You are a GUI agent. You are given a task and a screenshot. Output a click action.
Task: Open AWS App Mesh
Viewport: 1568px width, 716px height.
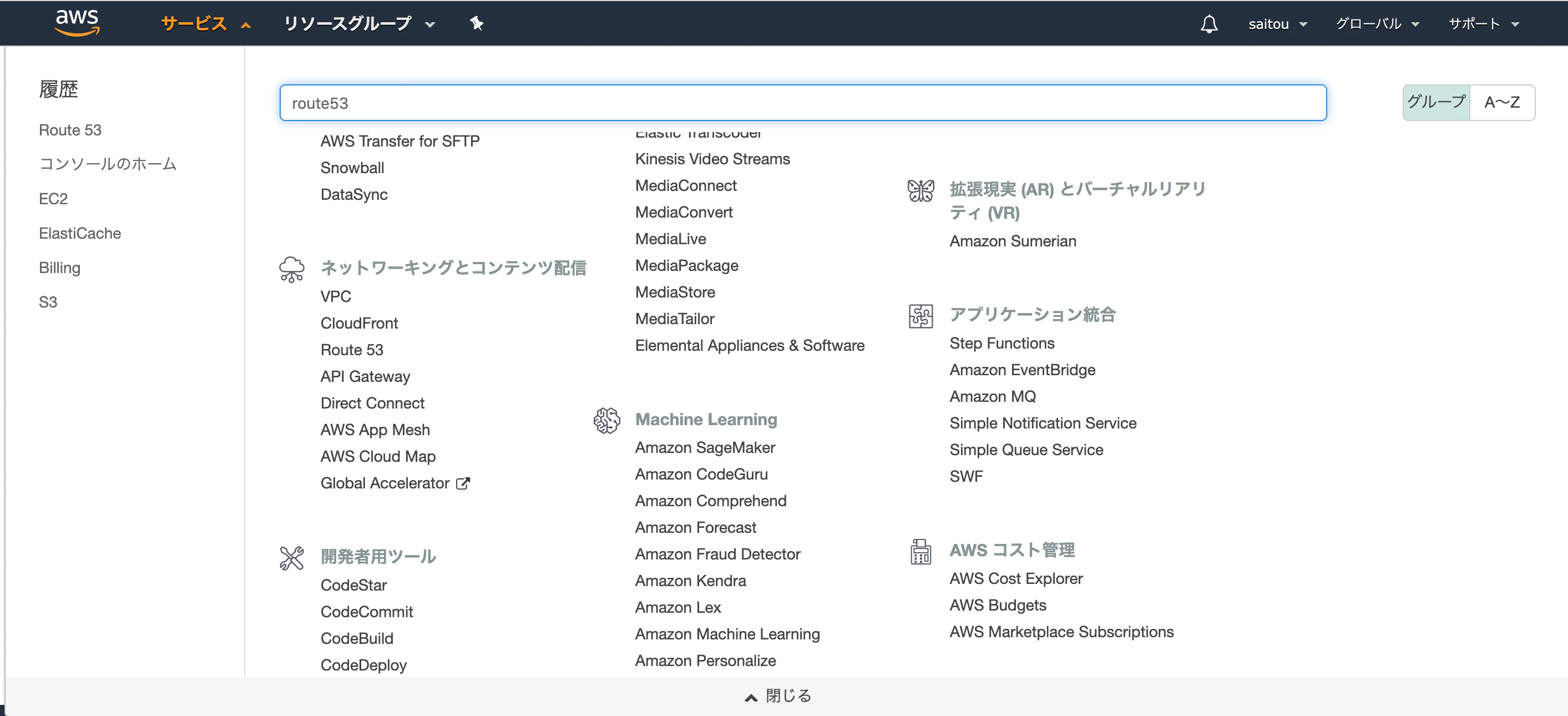point(375,430)
